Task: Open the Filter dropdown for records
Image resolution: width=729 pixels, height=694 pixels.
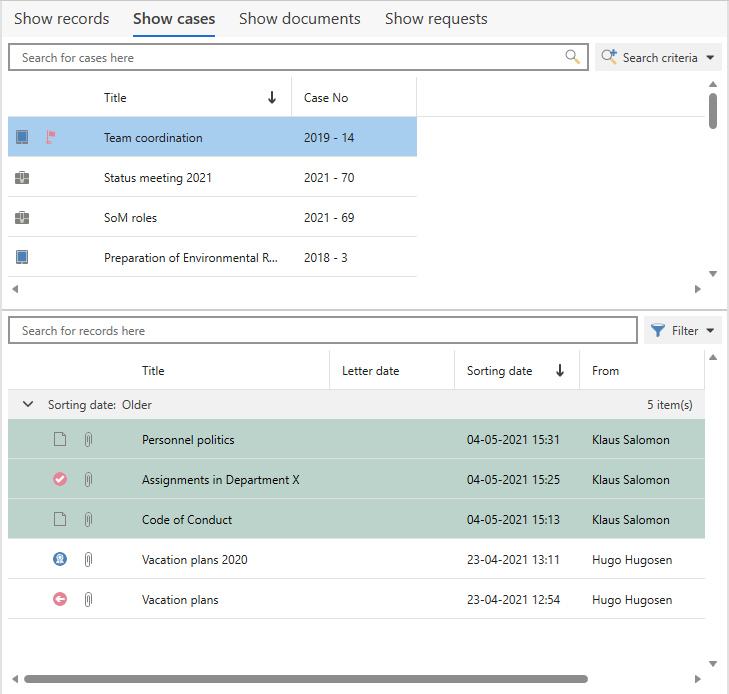Action: pos(684,331)
